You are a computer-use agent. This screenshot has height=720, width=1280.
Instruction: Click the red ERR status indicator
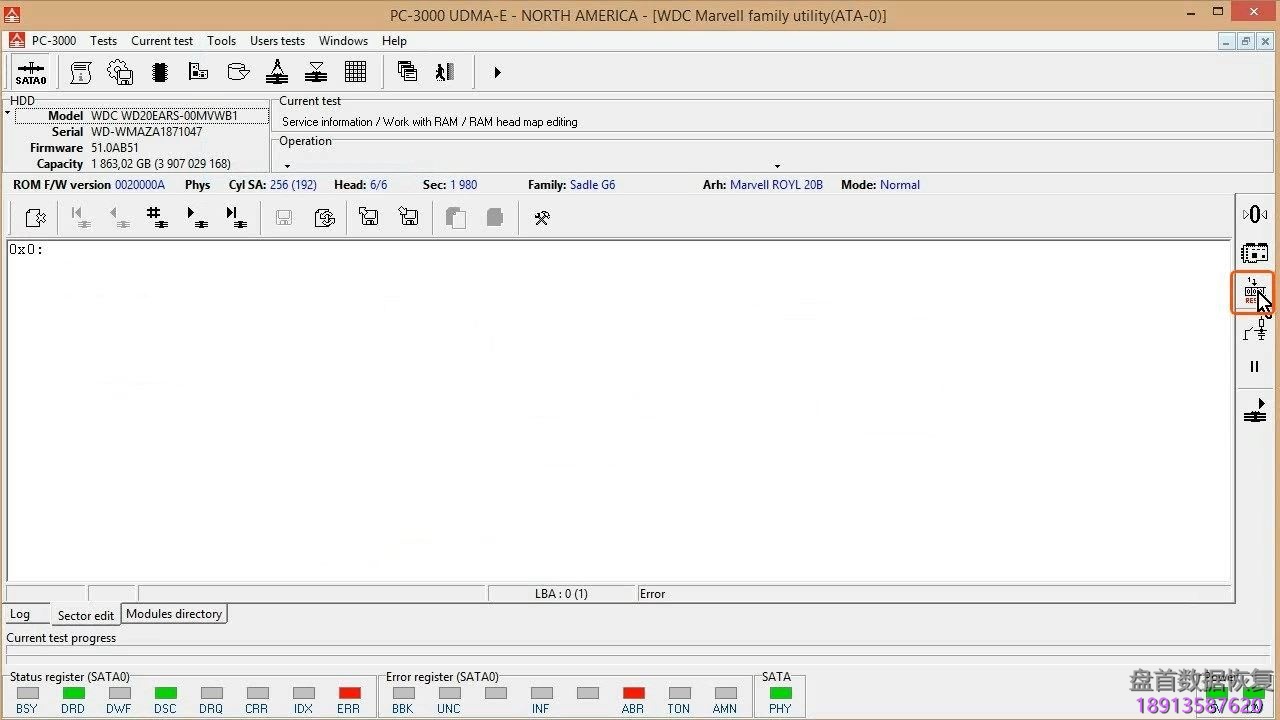coord(349,693)
